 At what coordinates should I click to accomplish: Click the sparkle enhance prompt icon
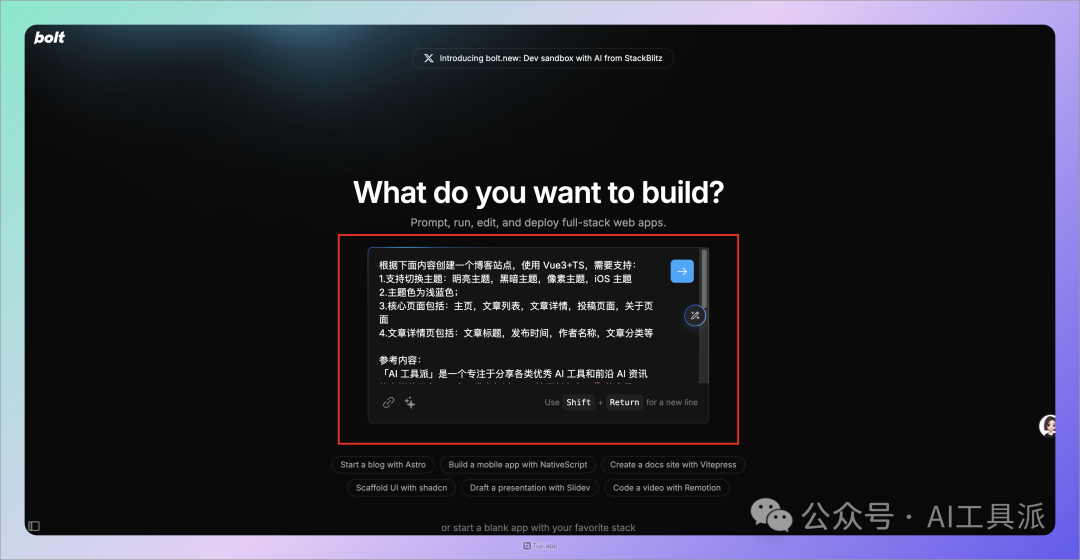[x=410, y=402]
